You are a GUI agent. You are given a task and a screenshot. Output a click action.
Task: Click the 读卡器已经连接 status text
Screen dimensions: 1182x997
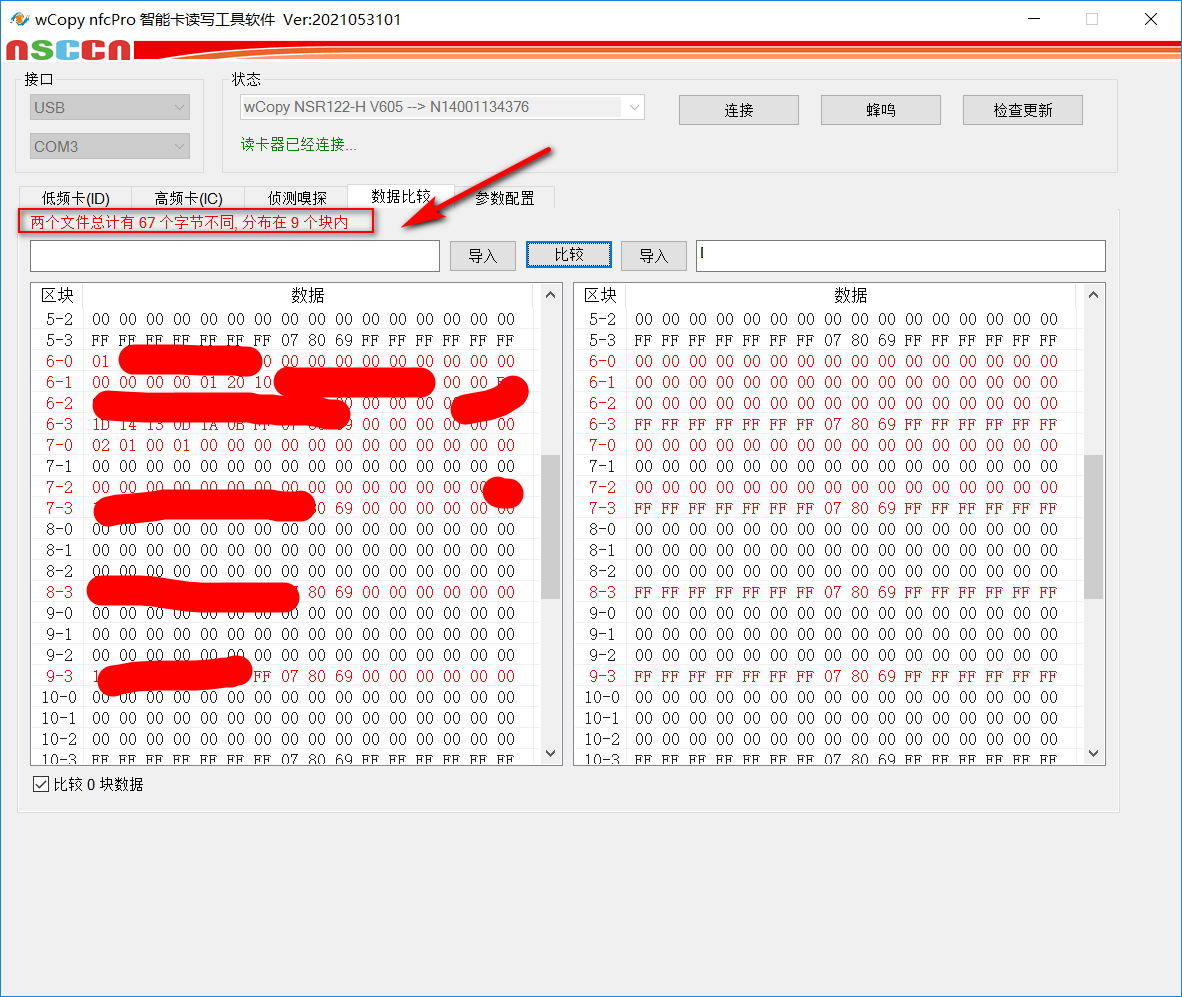pos(299,145)
